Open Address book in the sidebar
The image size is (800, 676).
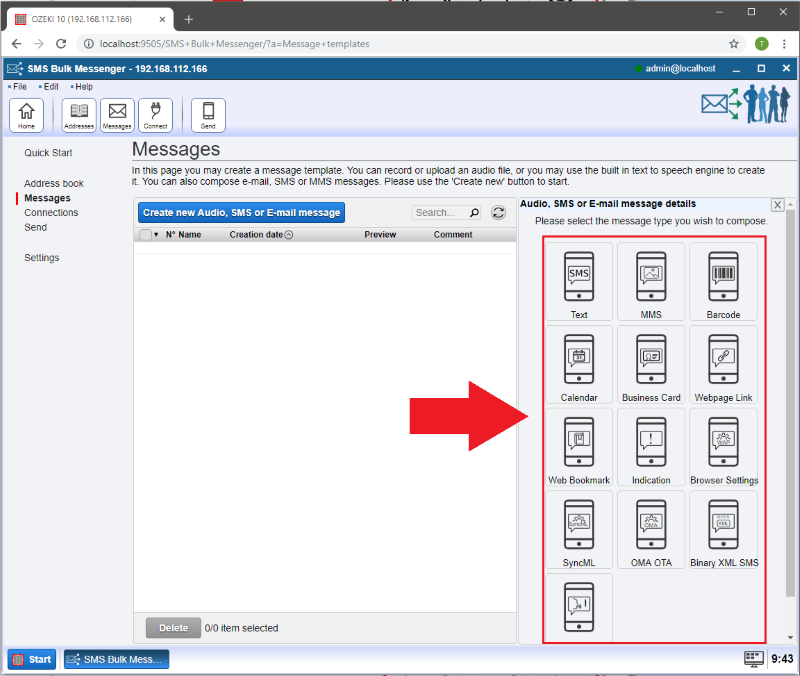54,184
